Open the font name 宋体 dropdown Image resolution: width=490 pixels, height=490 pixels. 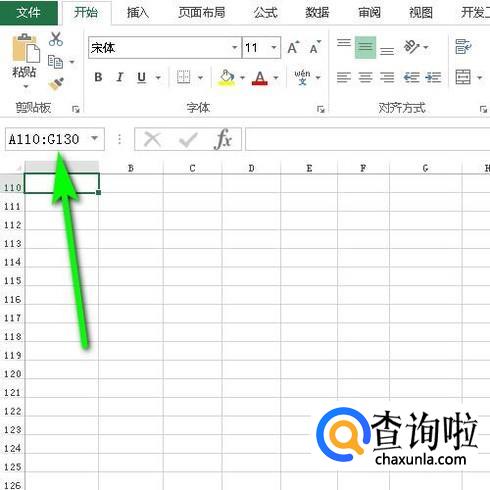pos(235,47)
